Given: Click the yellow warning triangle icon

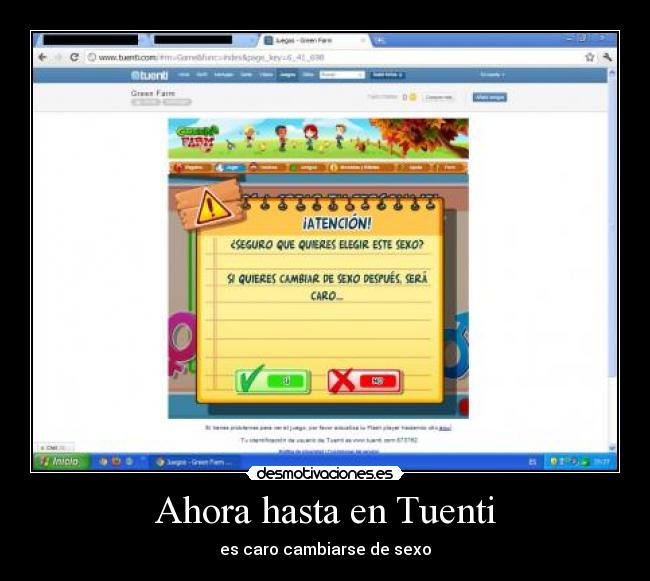Looking at the screenshot, I should [213, 208].
